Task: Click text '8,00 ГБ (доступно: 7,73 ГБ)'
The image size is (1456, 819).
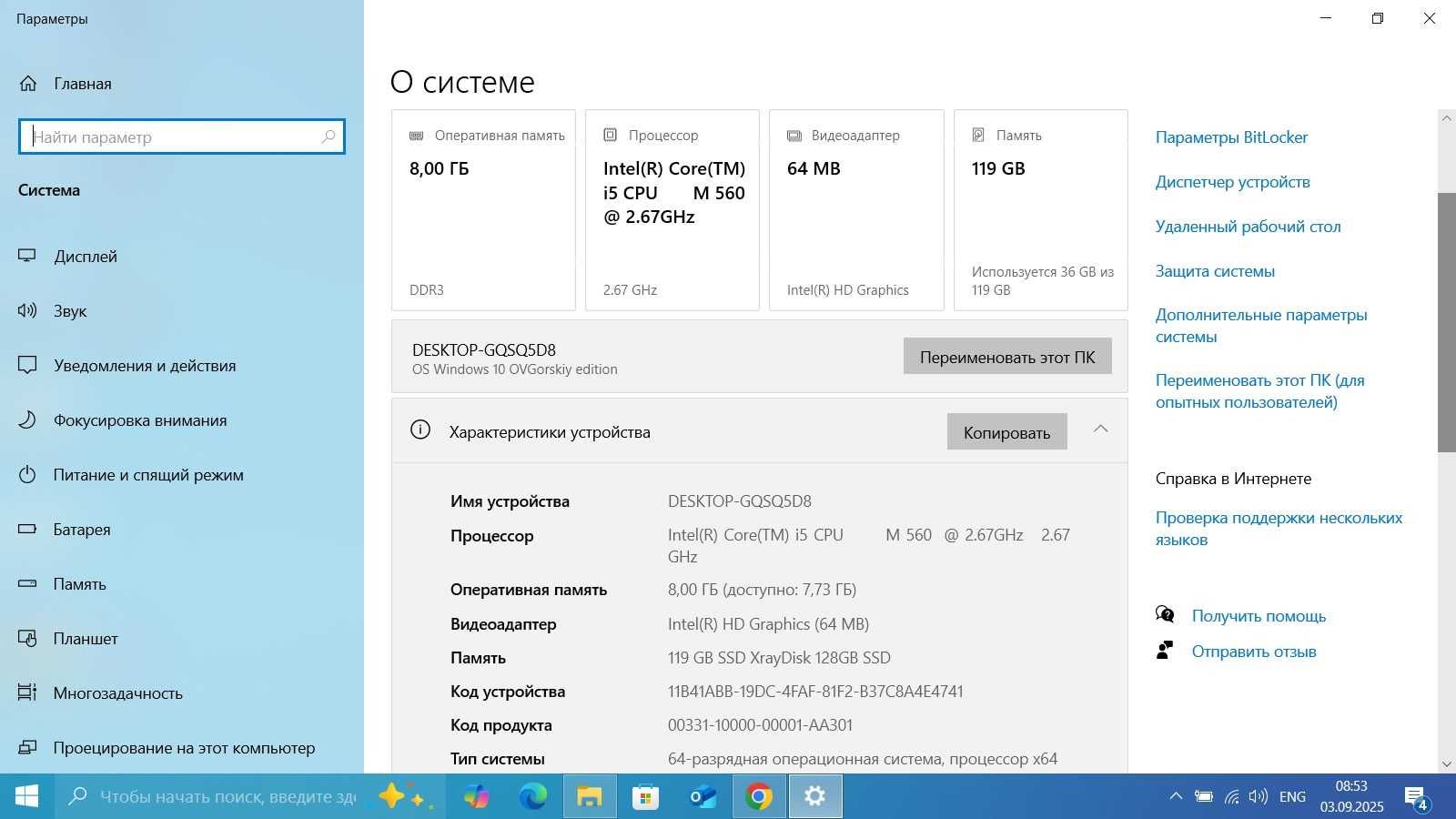Action: click(x=762, y=590)
